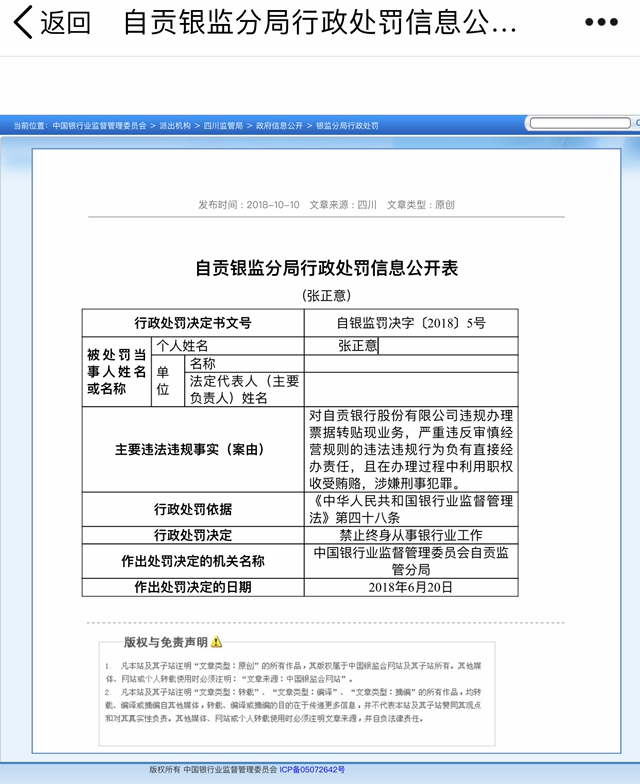
Task: Navigate to 政府信息公开 breadcrumb
Action: (279, 126)
